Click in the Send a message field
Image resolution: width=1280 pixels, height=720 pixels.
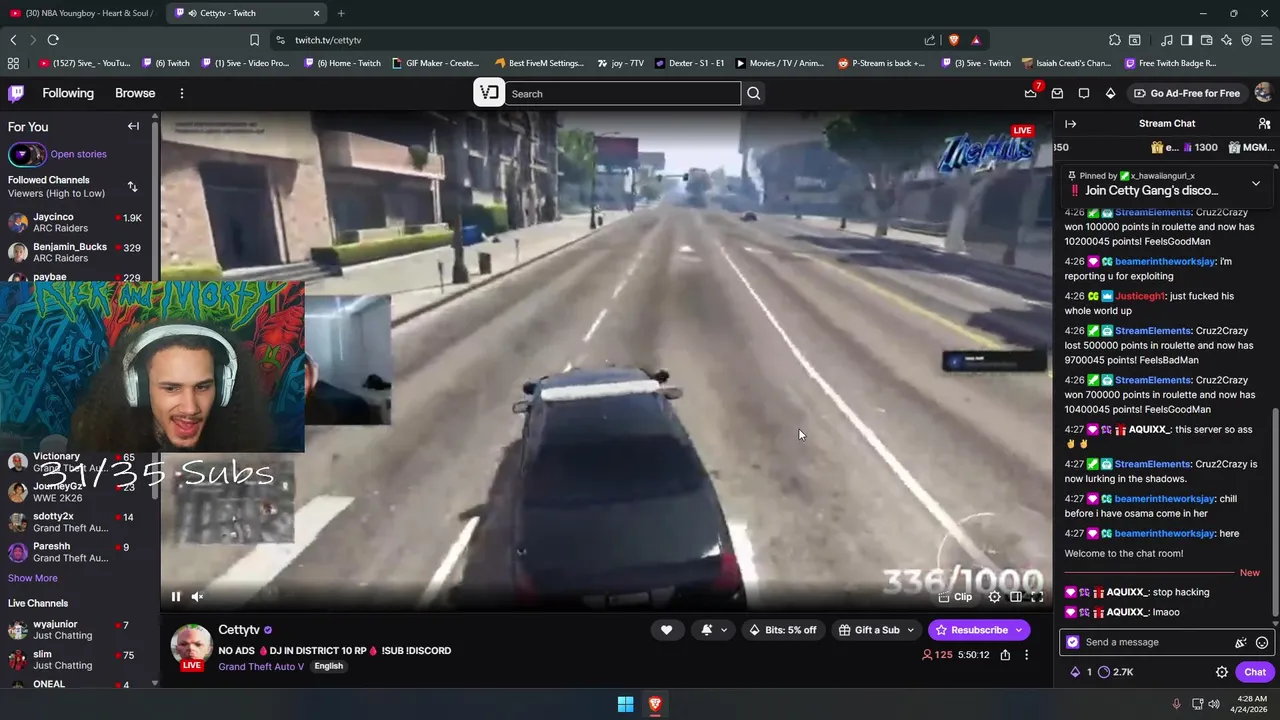tap(1156, 642)
